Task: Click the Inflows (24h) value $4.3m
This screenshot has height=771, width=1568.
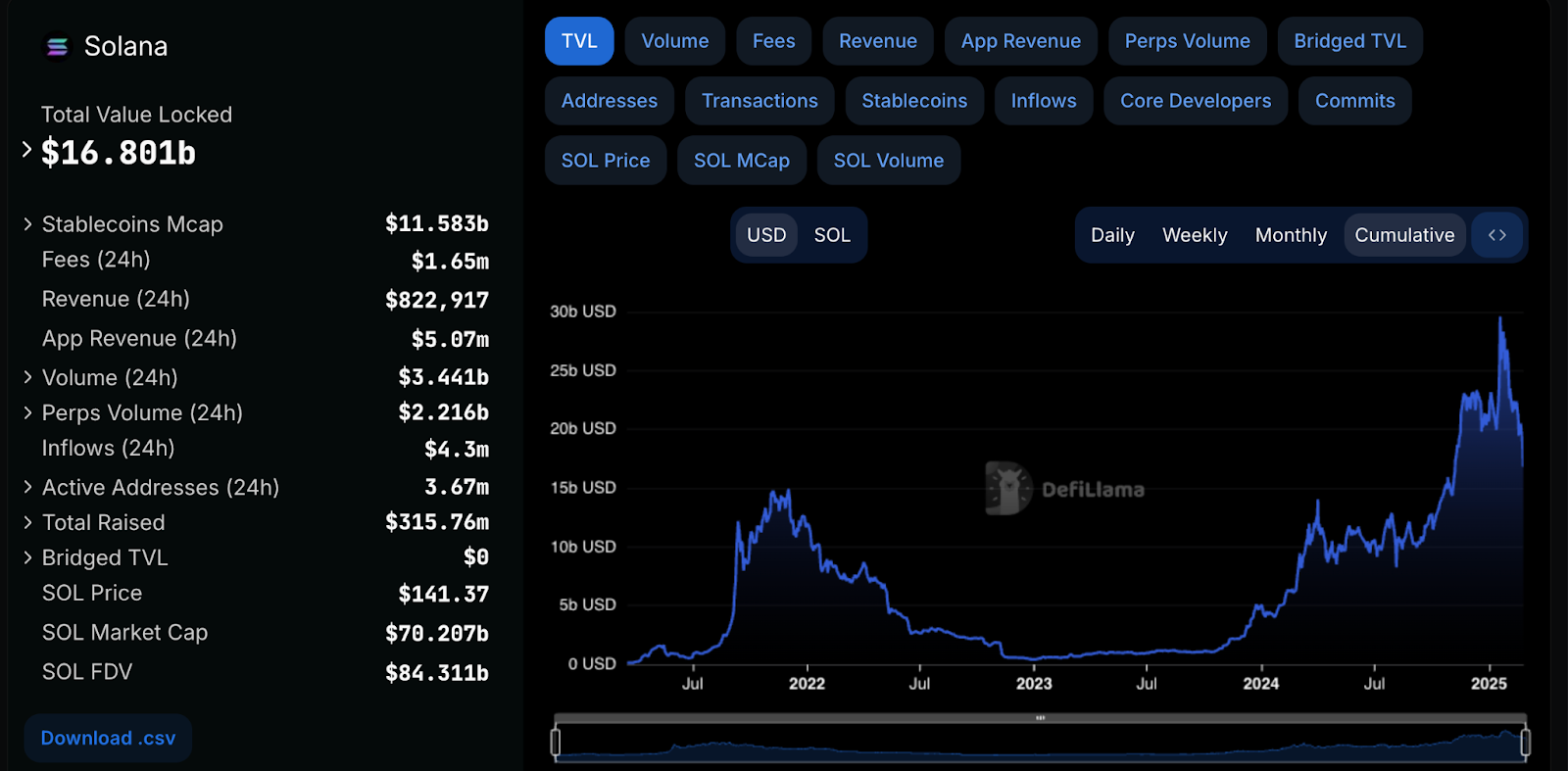Action: pos(457,449)
